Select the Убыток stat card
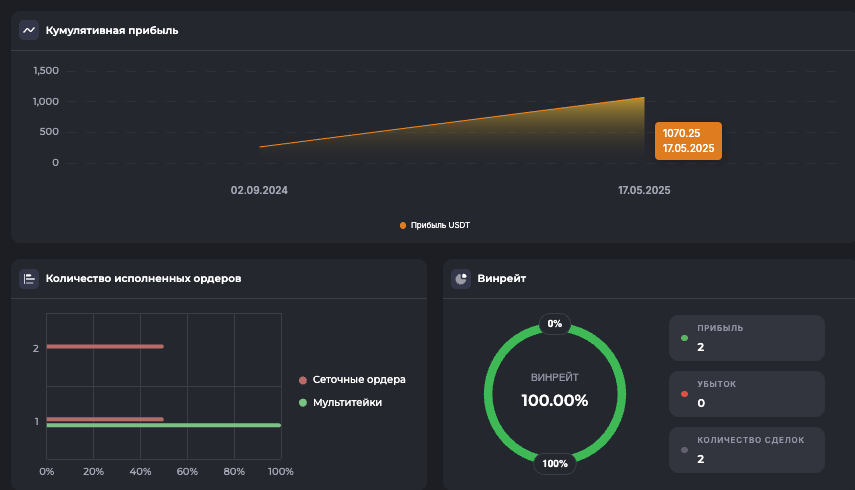 pos(746,394)
